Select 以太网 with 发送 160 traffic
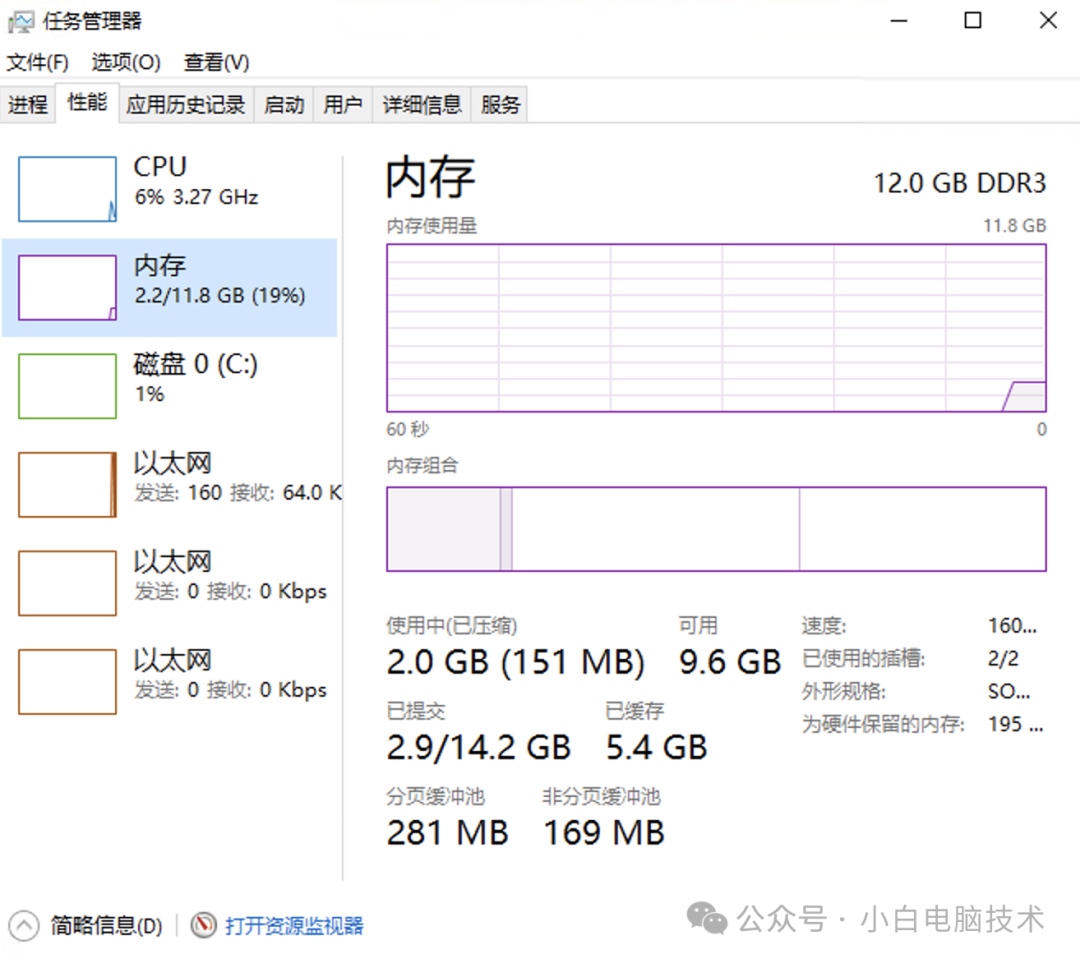 tap(169, 485)
